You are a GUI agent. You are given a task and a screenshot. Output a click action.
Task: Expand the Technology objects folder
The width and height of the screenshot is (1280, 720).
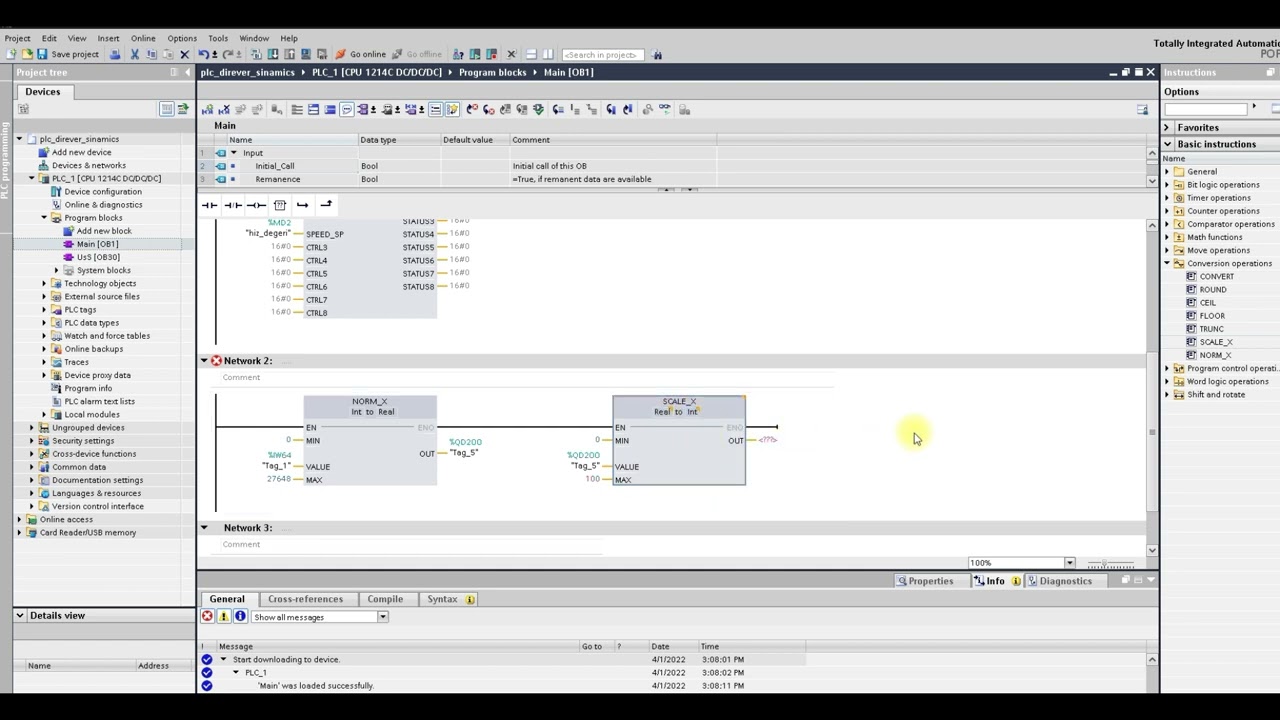click(44, 283)
